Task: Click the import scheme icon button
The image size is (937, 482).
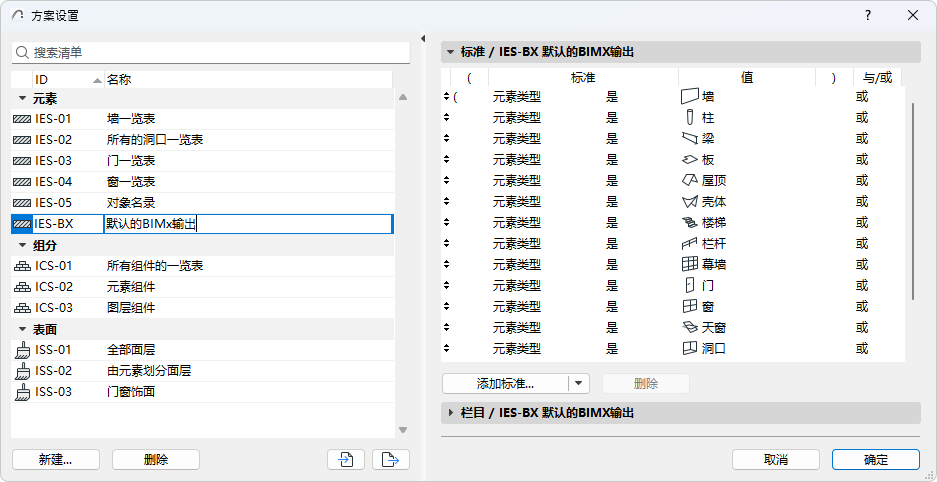Action: [346, 459]
